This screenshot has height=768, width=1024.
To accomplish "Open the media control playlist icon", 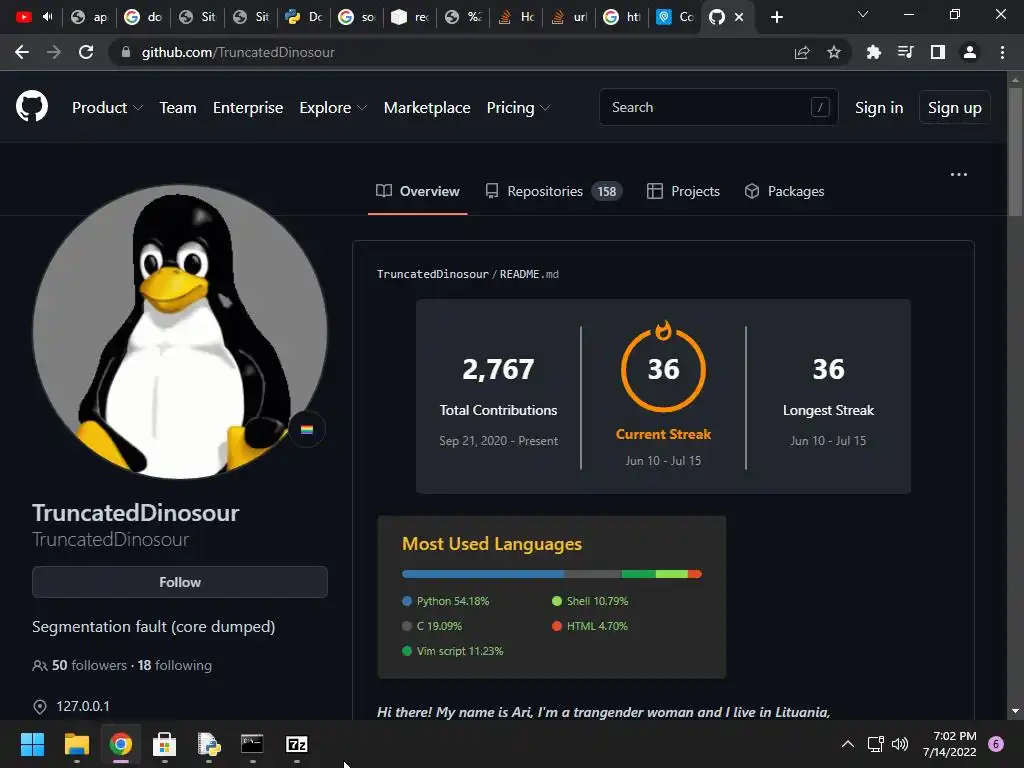I will click(905, 52).
